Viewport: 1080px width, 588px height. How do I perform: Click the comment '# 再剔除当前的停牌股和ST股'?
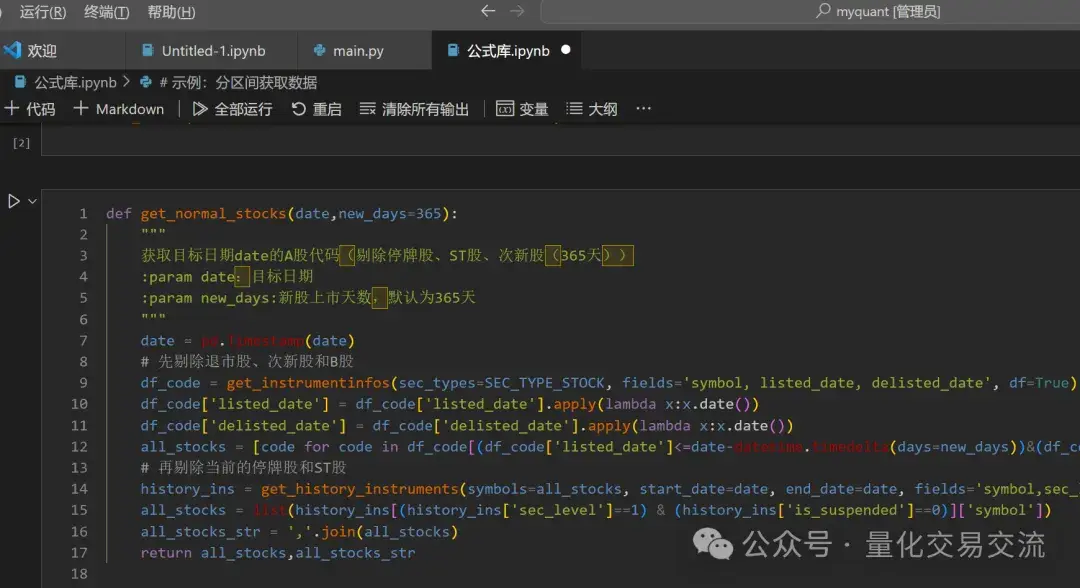[243, 468]
